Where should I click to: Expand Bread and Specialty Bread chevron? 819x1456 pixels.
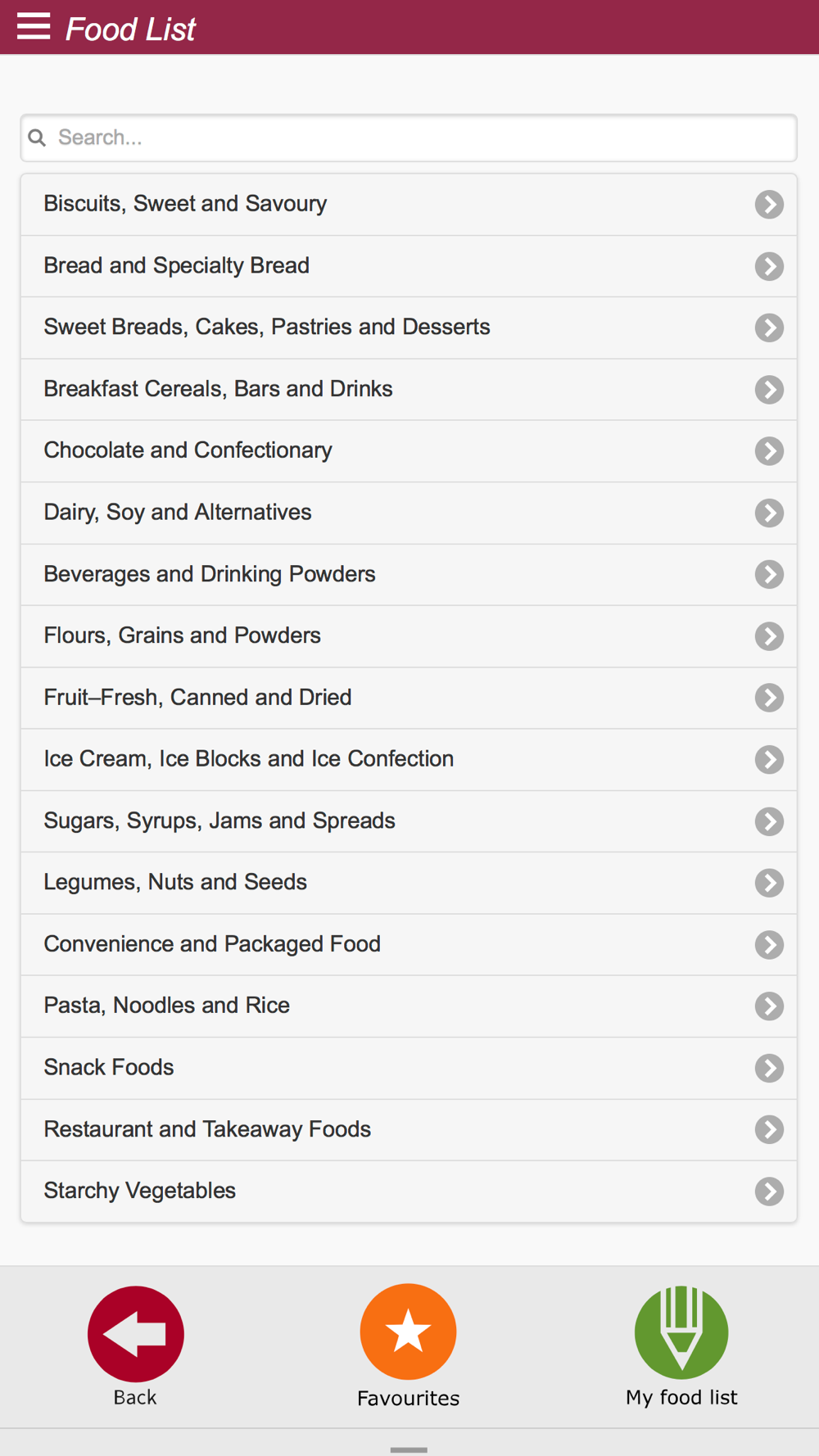(769, 266)
